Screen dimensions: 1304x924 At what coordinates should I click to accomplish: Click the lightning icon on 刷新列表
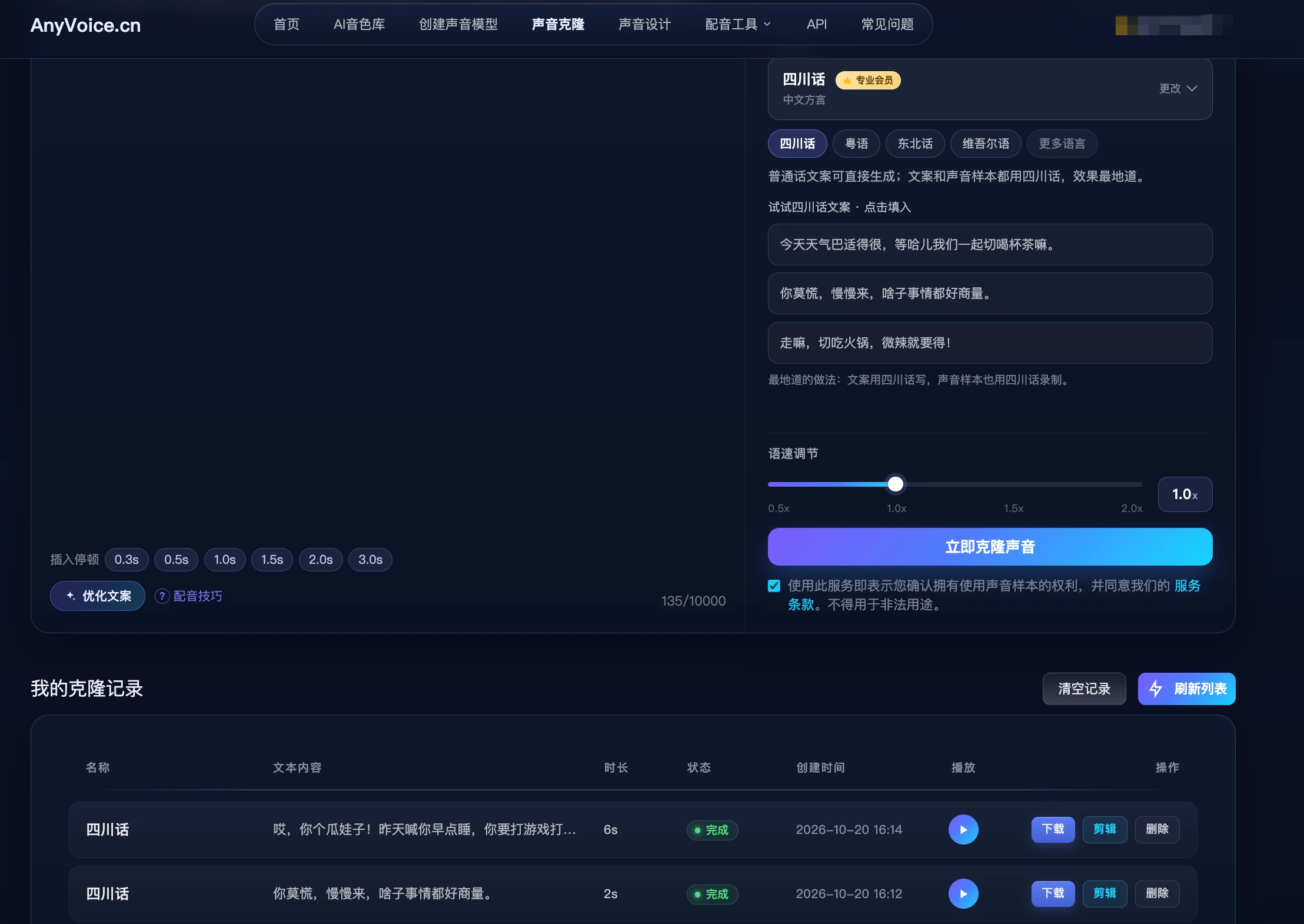(x=1156, y=689)
